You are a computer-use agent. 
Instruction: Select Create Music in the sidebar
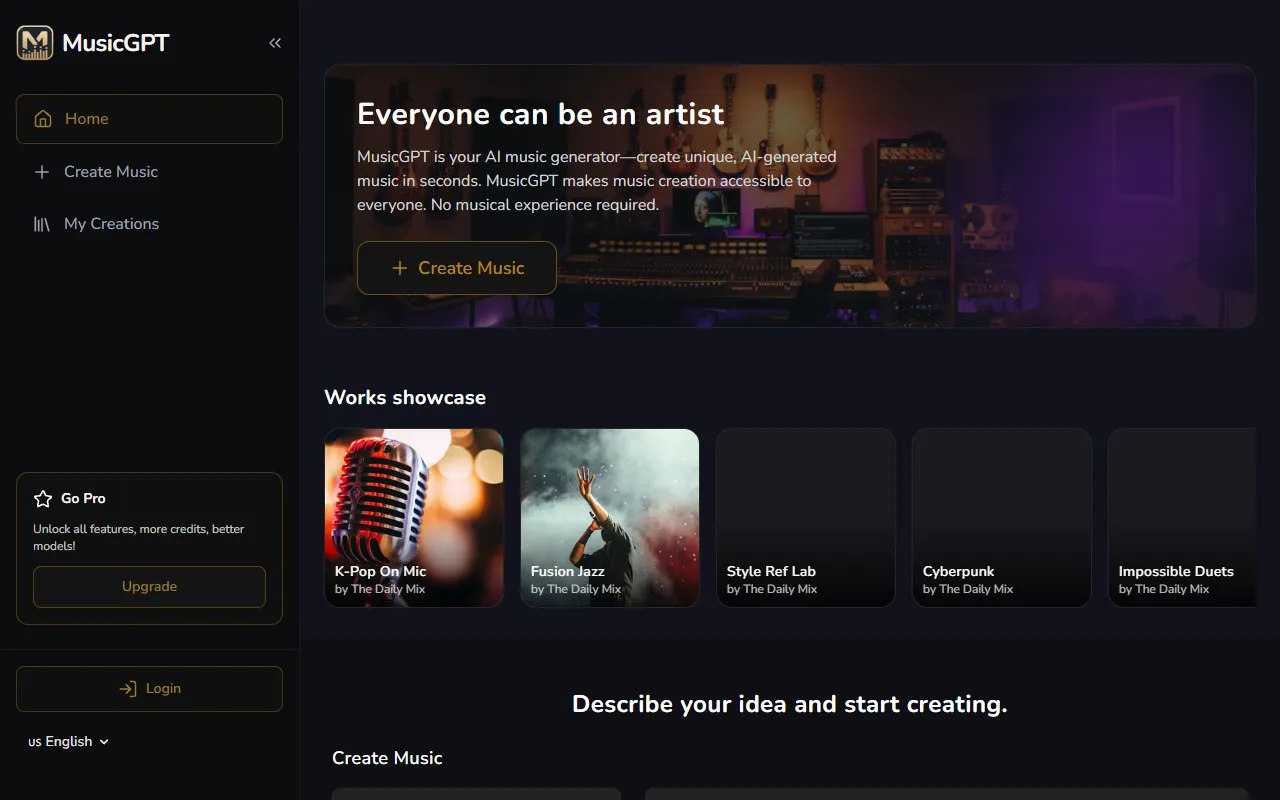pos(111,172)
